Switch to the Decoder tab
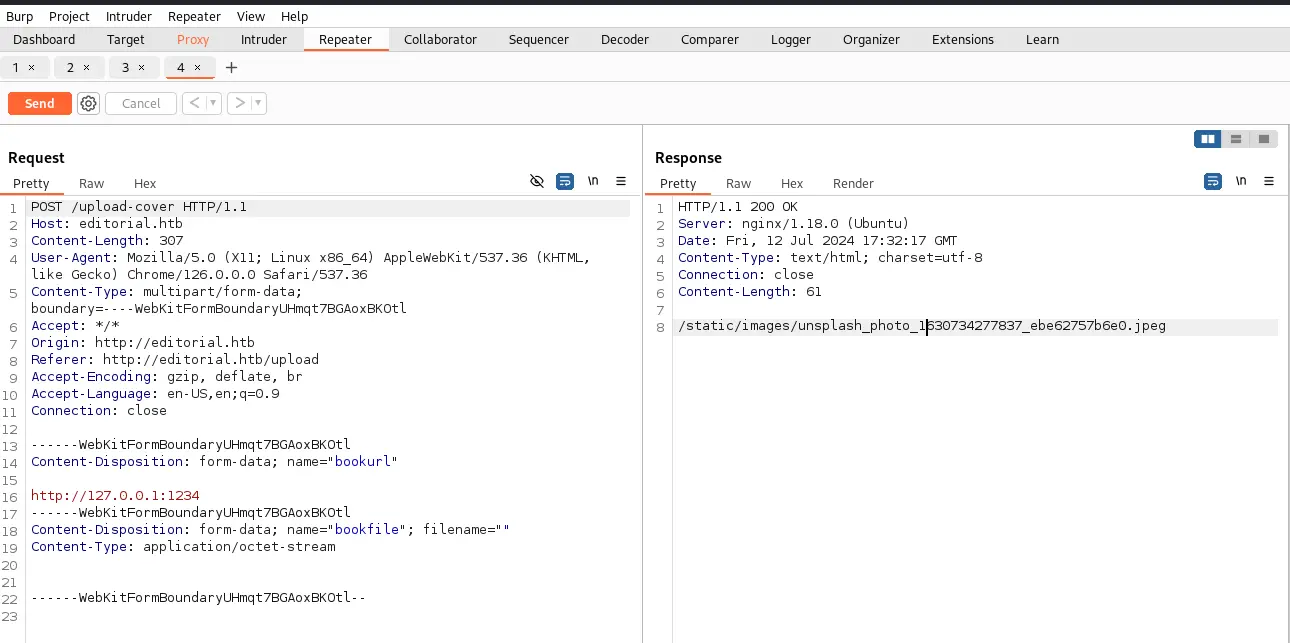 tap(625, 40)
